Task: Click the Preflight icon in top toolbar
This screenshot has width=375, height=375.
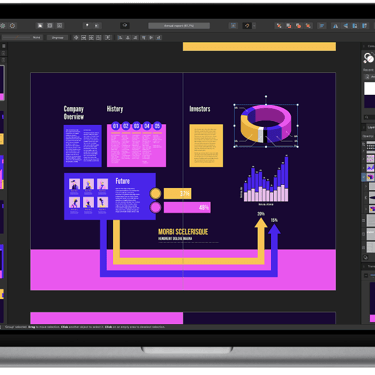Action: pos(125,25)
